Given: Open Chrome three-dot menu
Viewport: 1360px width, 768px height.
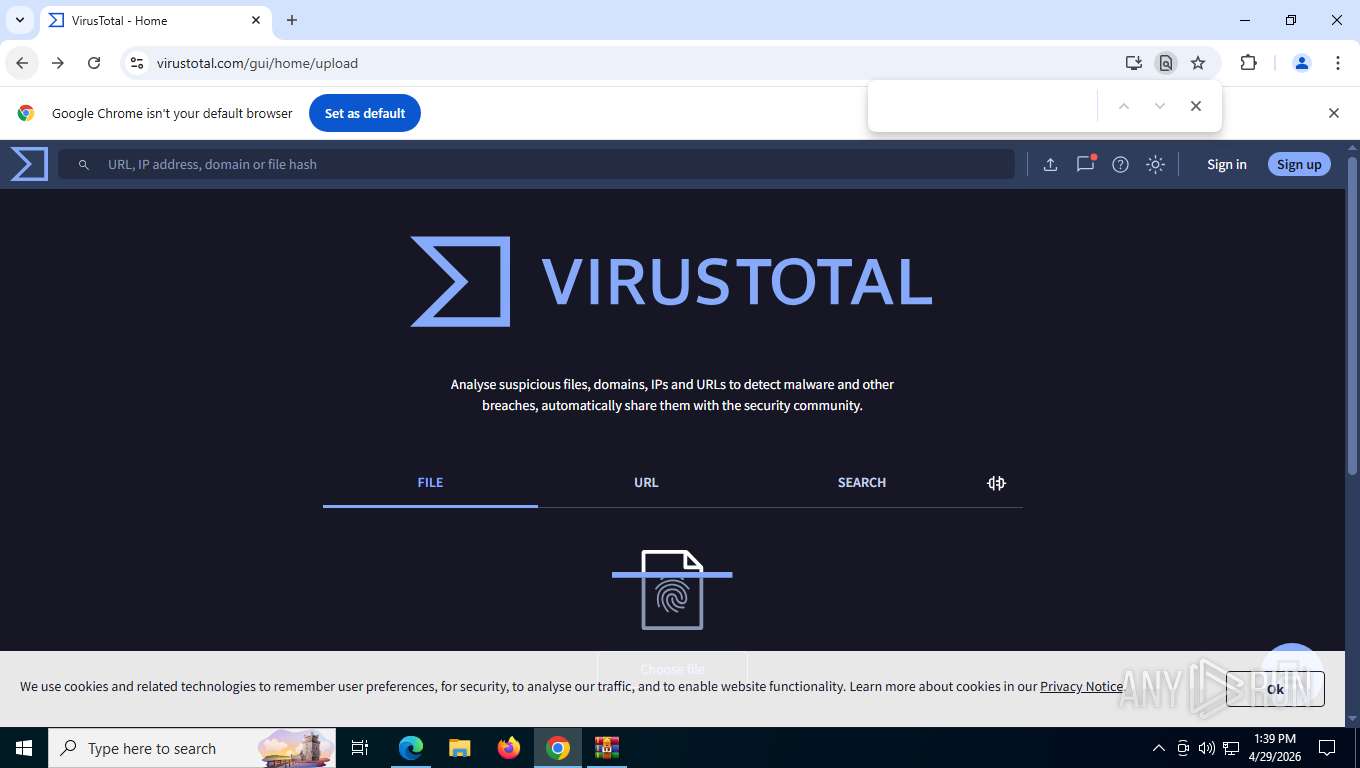Looking at the screenshot, I should 1338,63.
